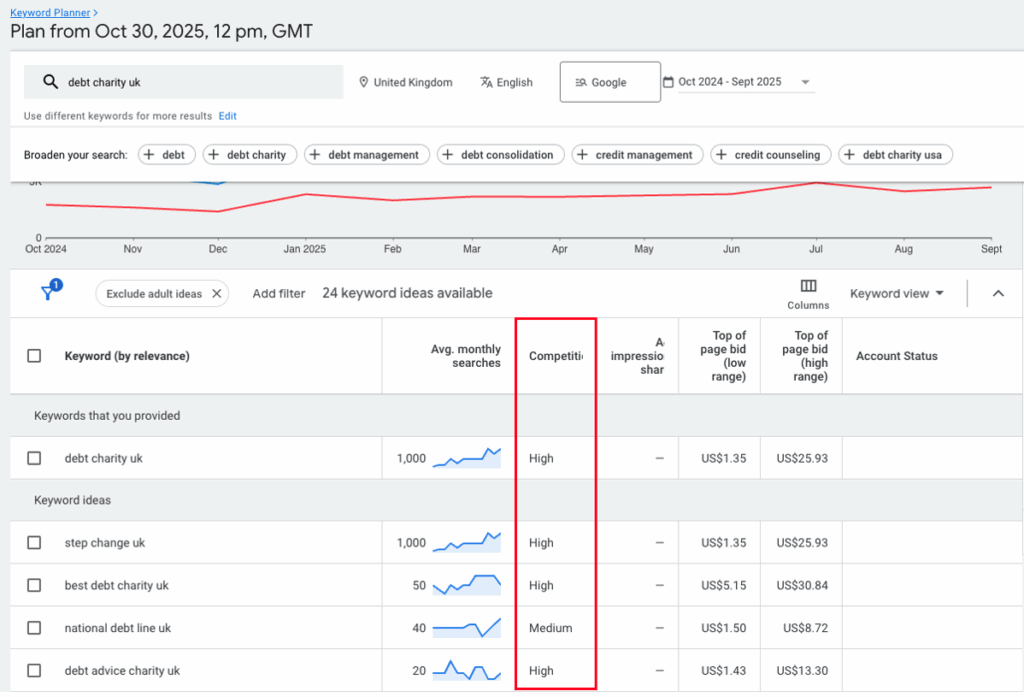Select the United Kingdom location pin icon
This screenshot has height=697, width=1024.
click(363, 82)
